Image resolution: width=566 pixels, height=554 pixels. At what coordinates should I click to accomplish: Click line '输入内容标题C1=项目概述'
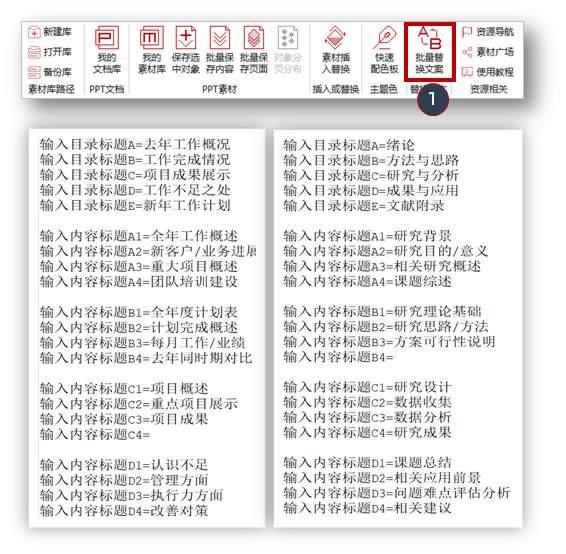pos(124,388)
